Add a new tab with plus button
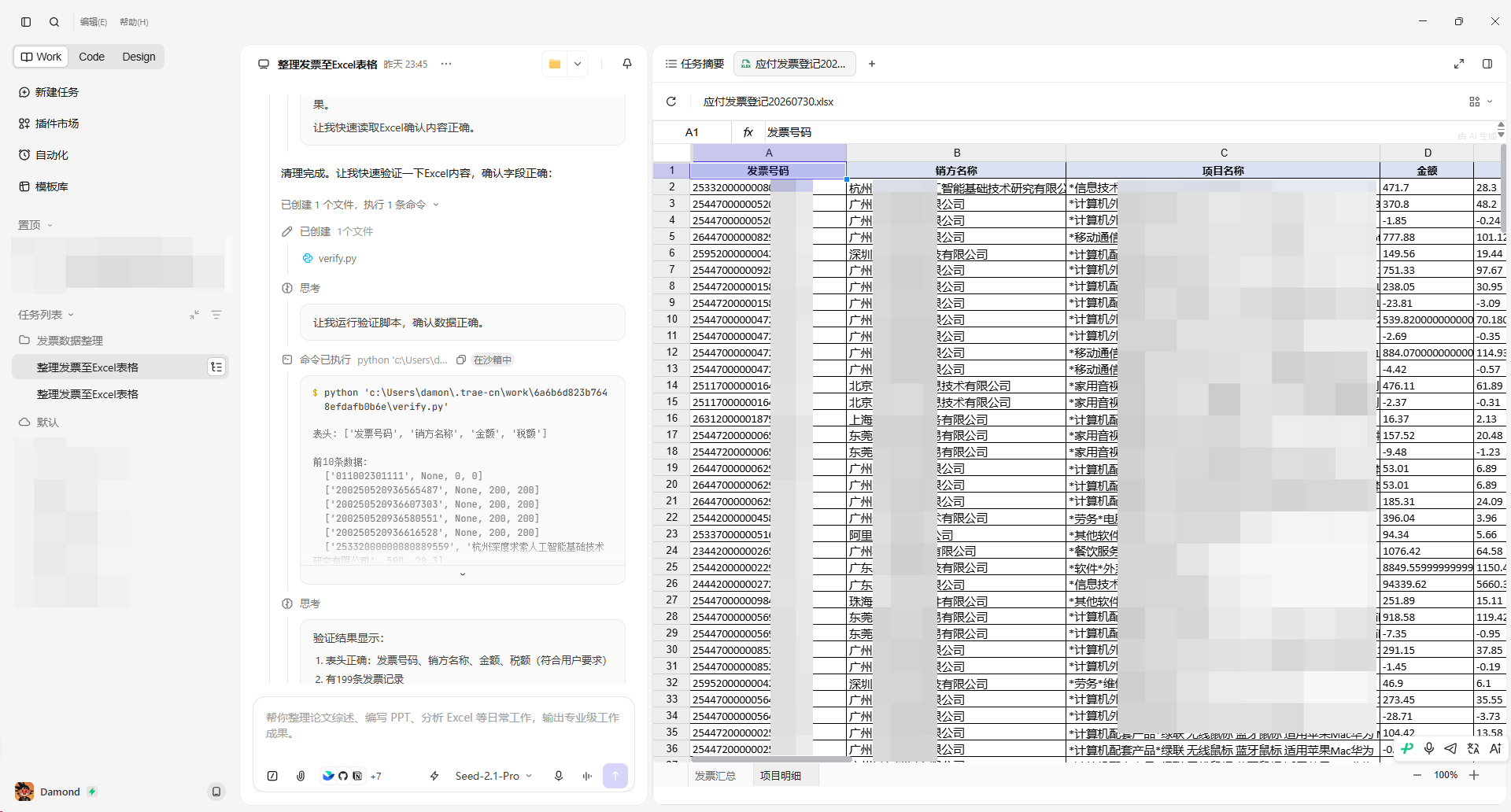 tap(872, 64)
